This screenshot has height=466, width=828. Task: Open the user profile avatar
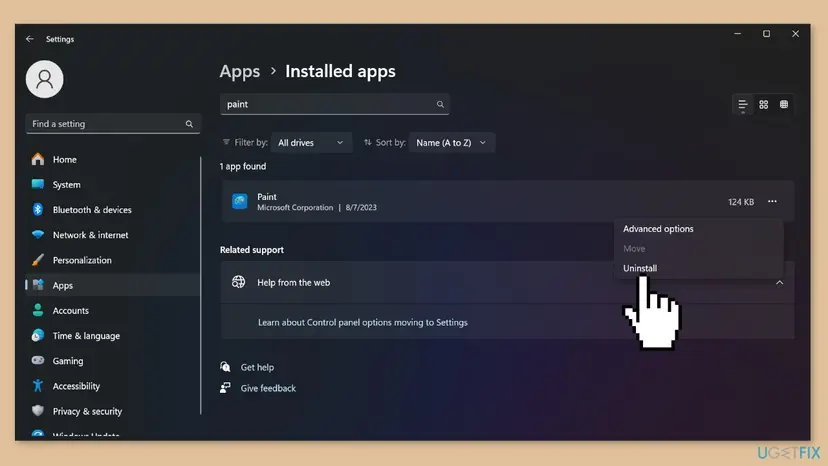tap(44, 79)
